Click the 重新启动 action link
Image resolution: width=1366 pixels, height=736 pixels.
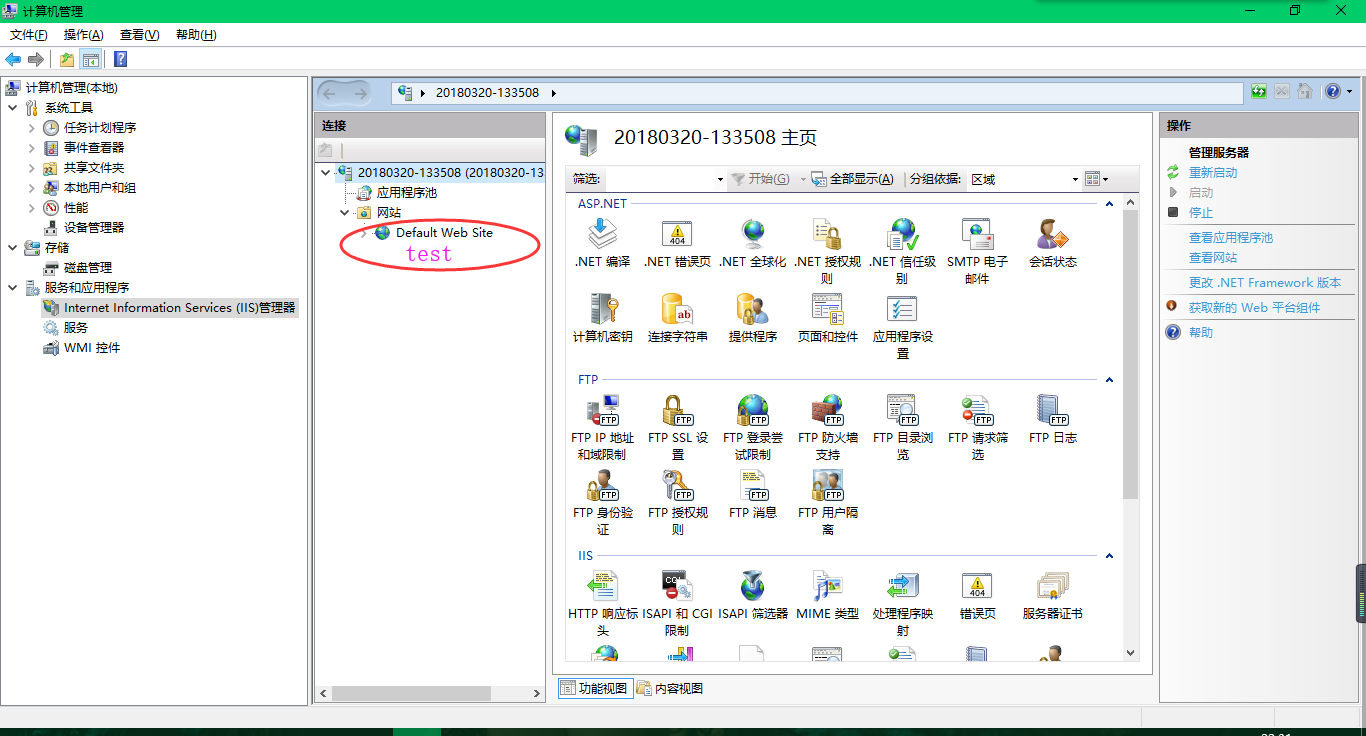pyautogui.click(x=1213, y=172)
